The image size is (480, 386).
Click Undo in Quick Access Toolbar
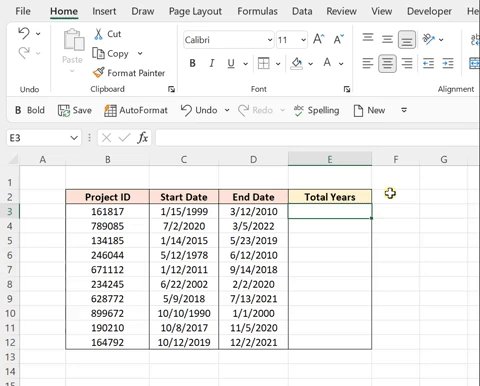pyautogui.click(x=199, y=110)
